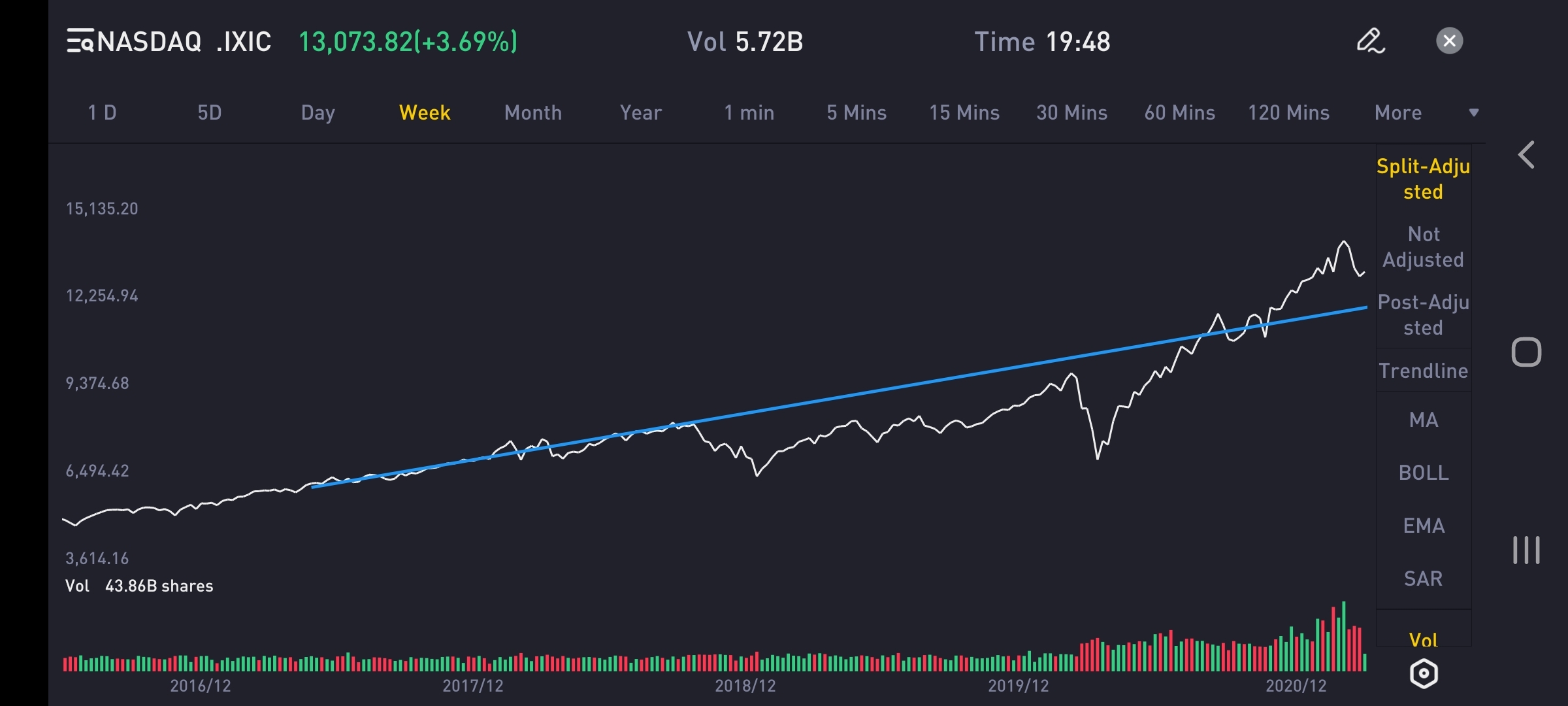Image resolution: width=1568 pixels, height=706 pixels.
Task: Toggle the EMA indicator
Action: [x=1424, y=526]
